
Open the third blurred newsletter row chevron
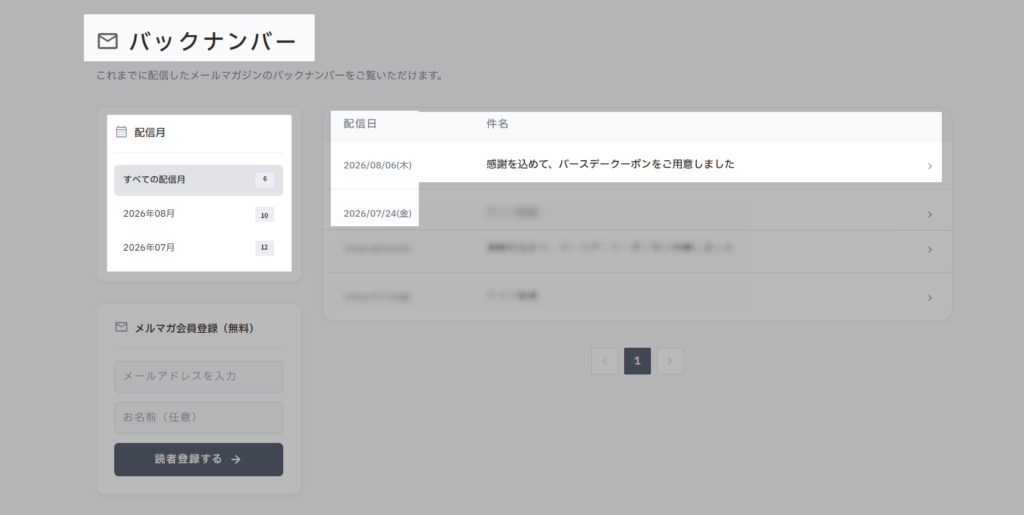click(x=930, y=249)
